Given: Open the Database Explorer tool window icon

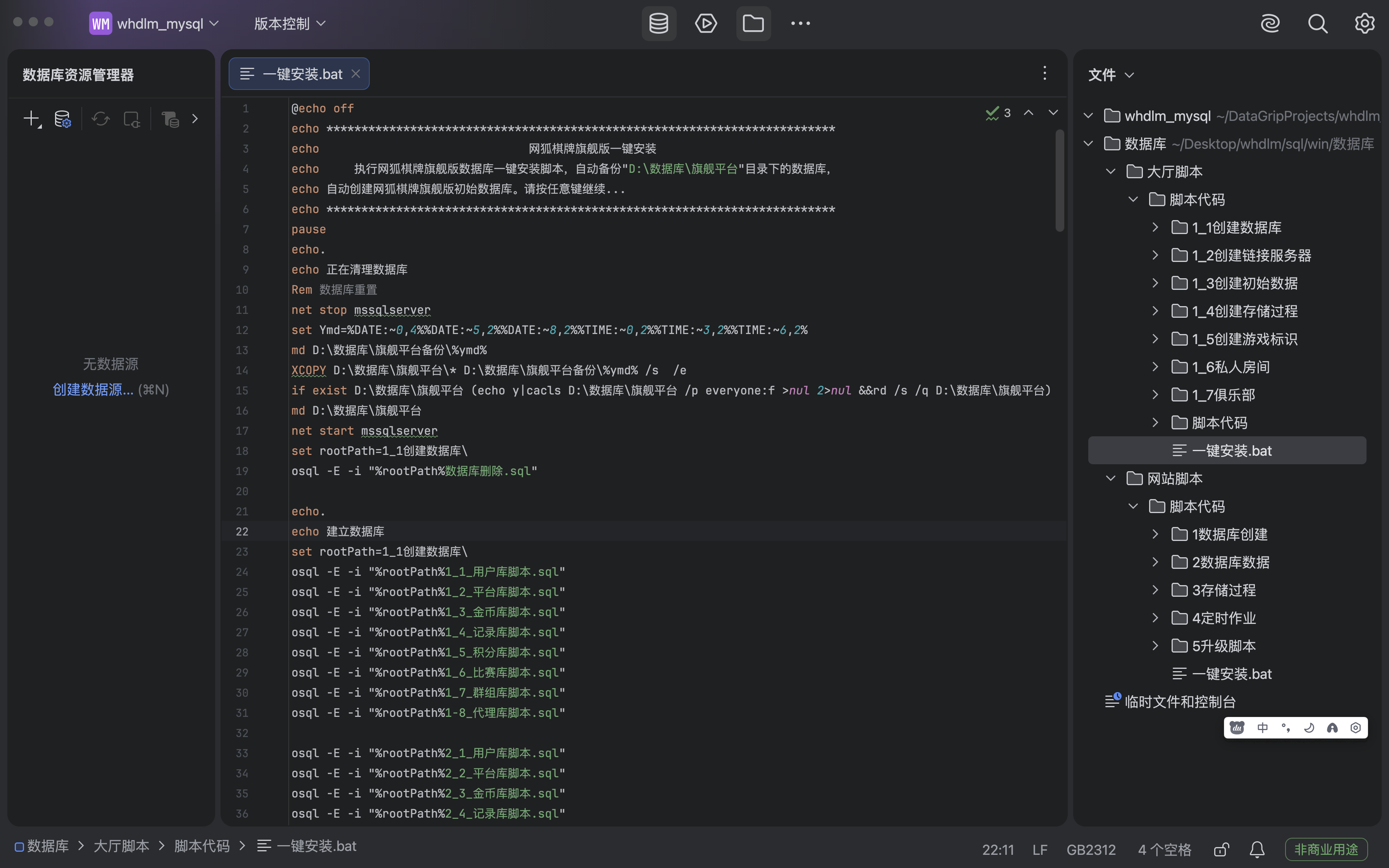Looking at the screenshot, I should [x=658, y=24].
